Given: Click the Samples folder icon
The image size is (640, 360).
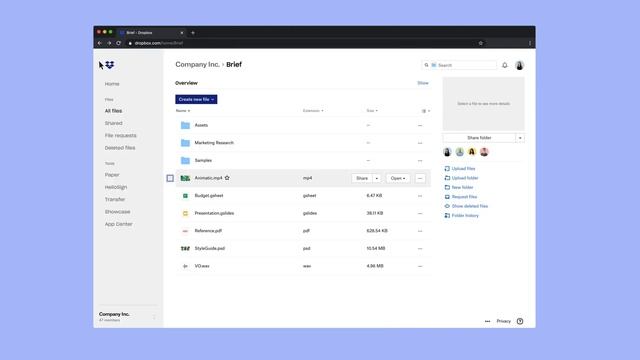Looking at the screenshot, I should point(185,160).
